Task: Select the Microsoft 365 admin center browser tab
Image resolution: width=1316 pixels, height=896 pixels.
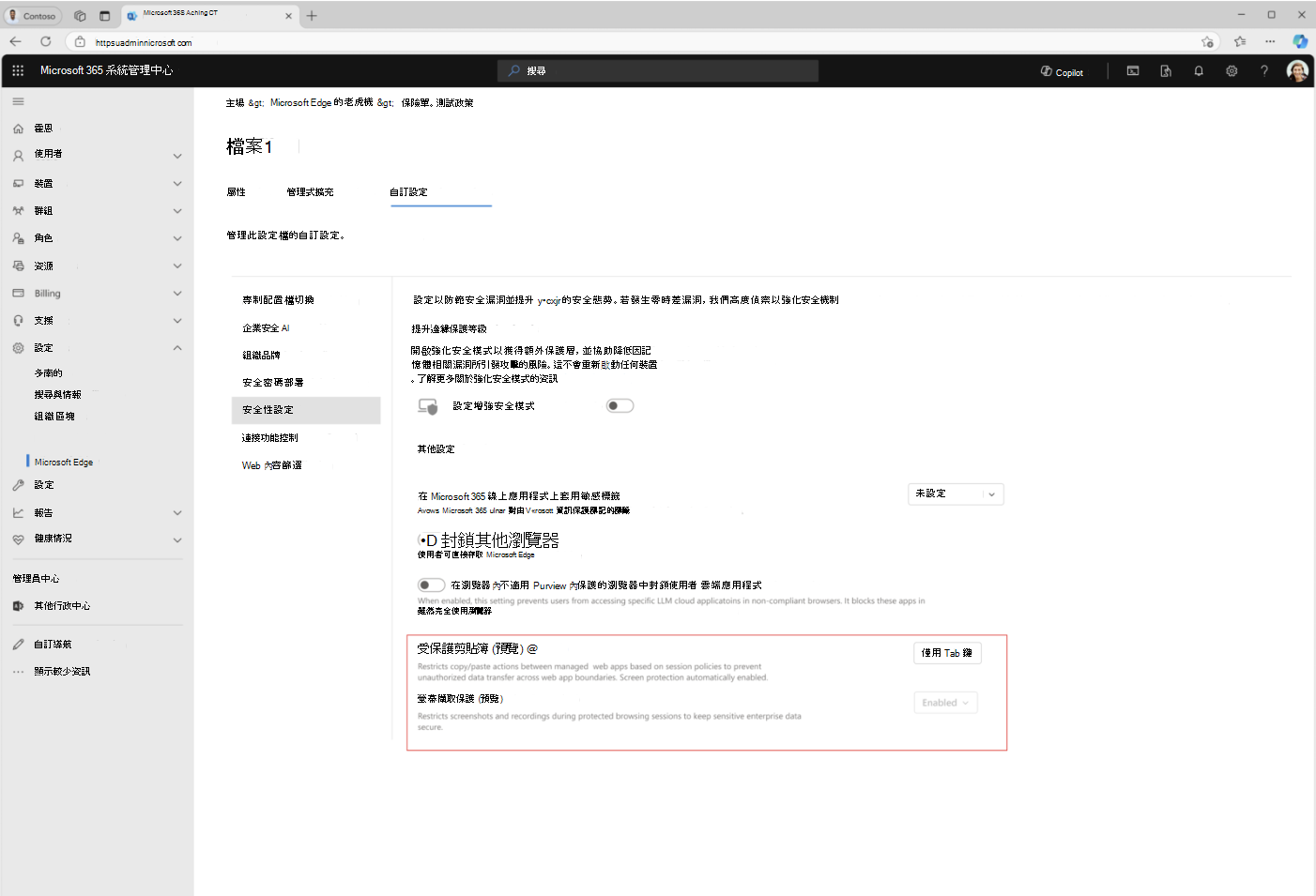Action: 208,15
